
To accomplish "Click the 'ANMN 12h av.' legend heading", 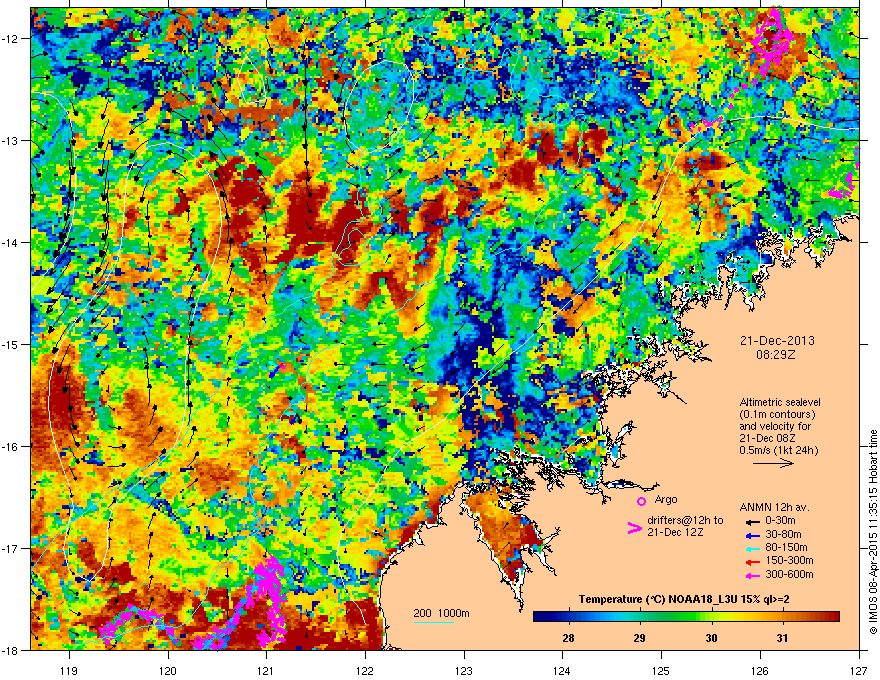I will (x=774, y=507).
